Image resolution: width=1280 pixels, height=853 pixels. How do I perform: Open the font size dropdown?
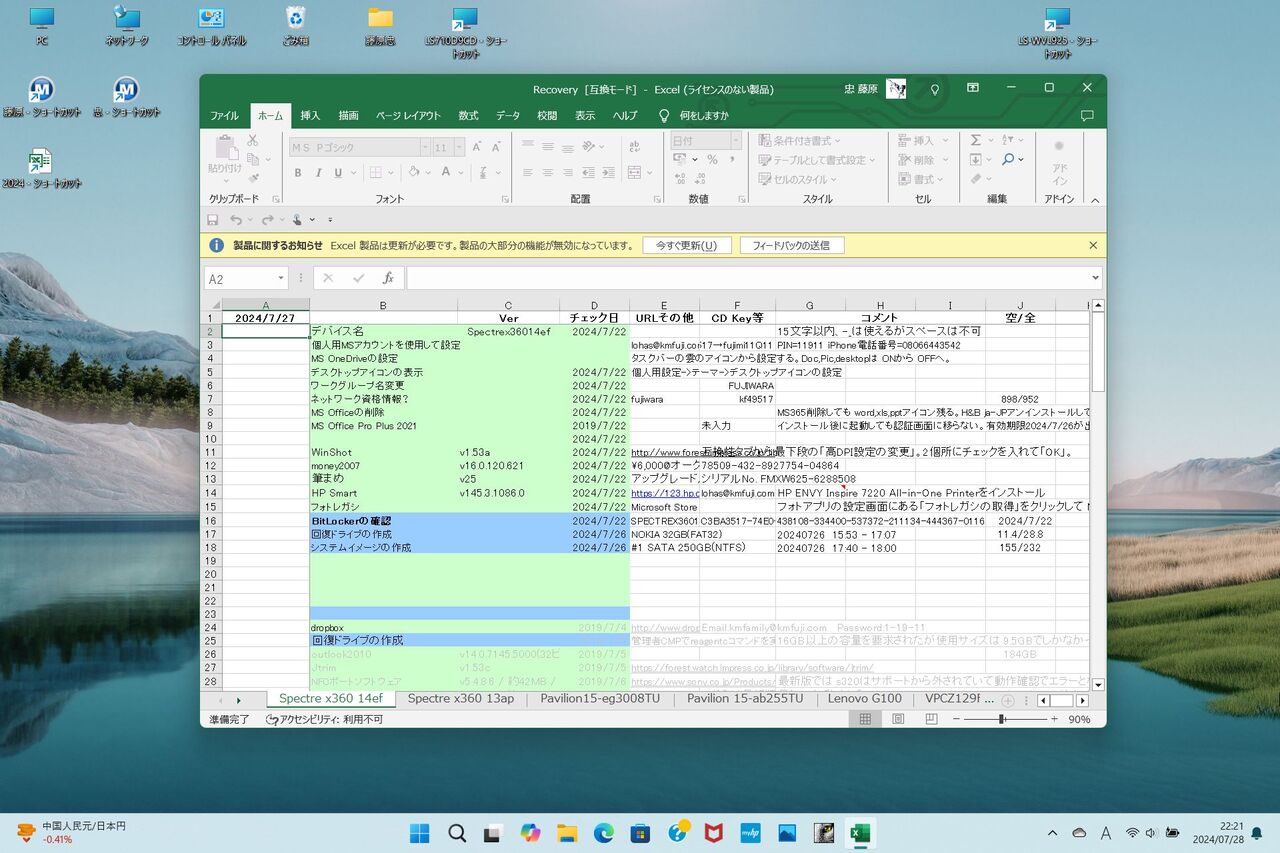(x=457, y=147)
